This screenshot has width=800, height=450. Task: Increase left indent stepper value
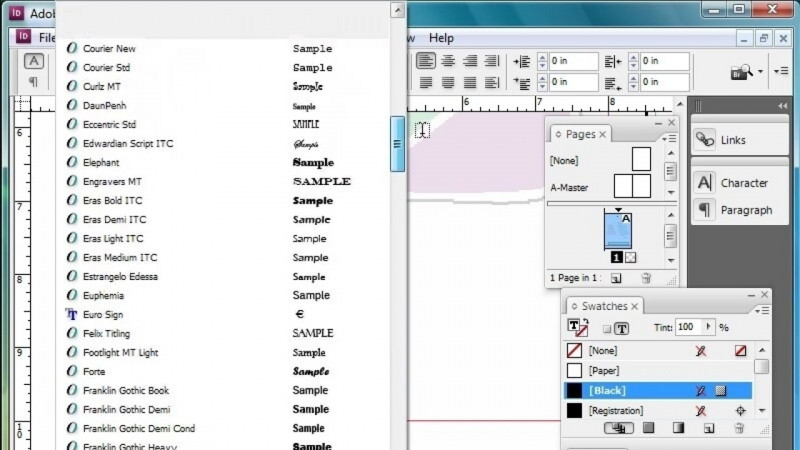coord(542,57)
